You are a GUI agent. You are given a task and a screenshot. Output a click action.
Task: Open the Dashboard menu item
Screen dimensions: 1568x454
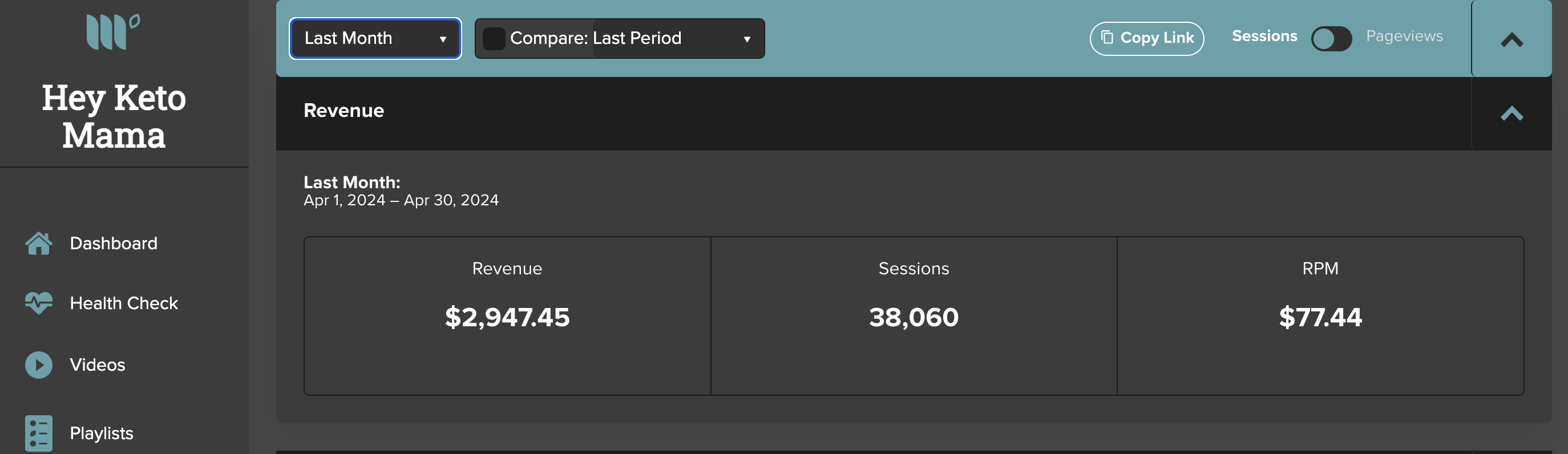[113, 244]
